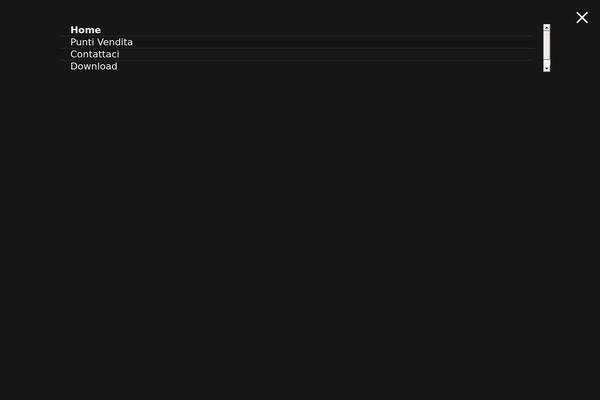Click the white X in the corner
The image size is (600, 400).
(582, 18)
